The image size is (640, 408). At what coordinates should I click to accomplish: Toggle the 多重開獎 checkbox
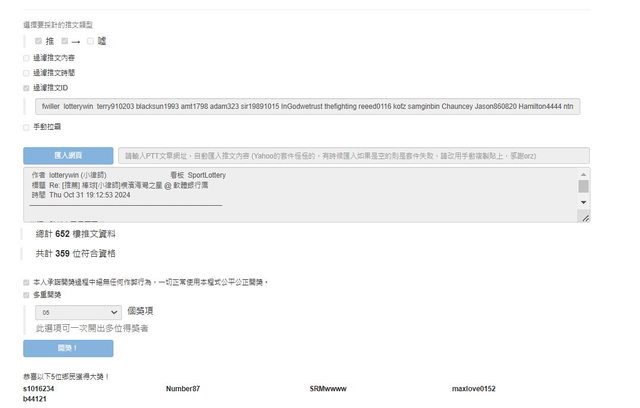[x=27, y=295]
